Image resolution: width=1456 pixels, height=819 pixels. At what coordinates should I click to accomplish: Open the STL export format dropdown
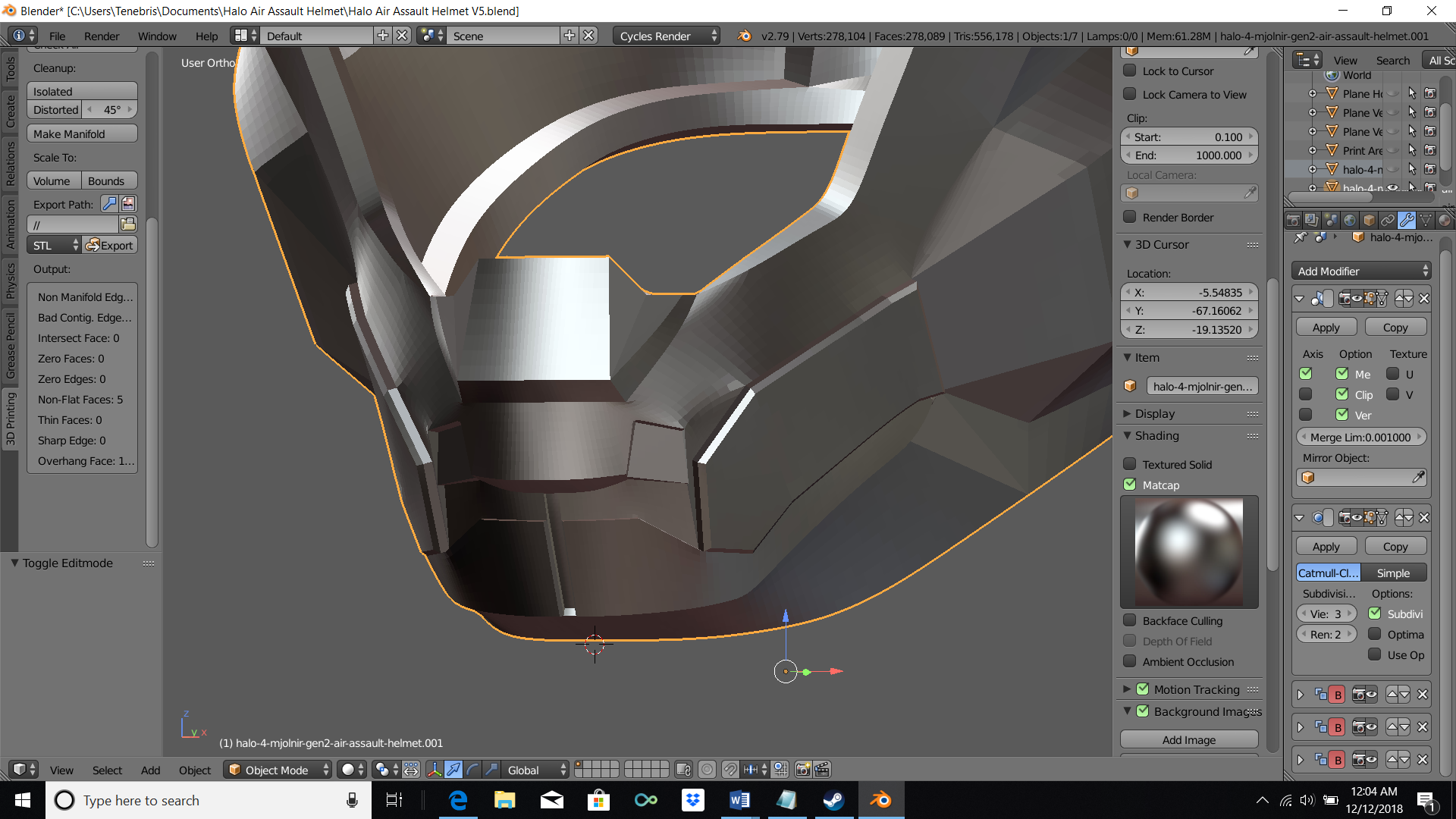tap(54, 245)
